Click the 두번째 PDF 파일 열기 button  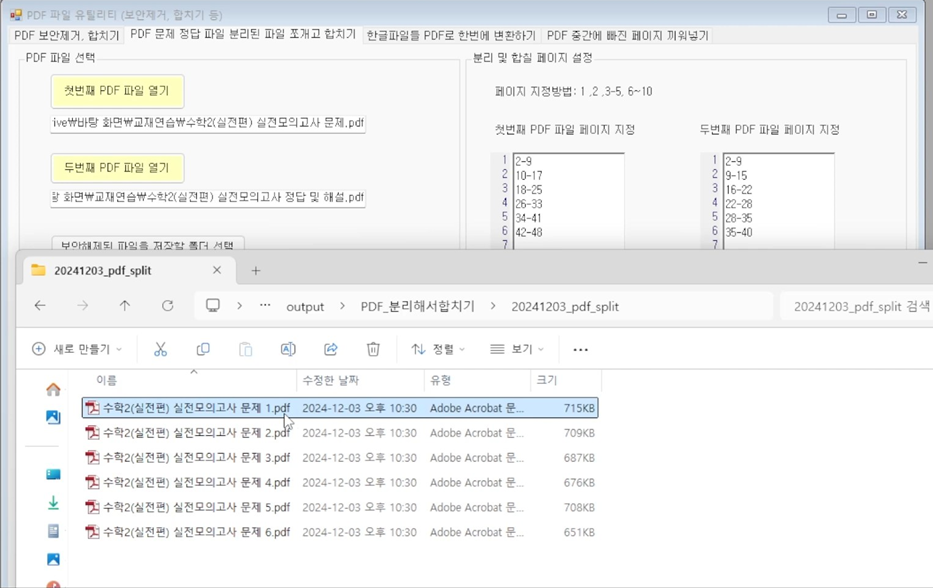click(117, 167)
